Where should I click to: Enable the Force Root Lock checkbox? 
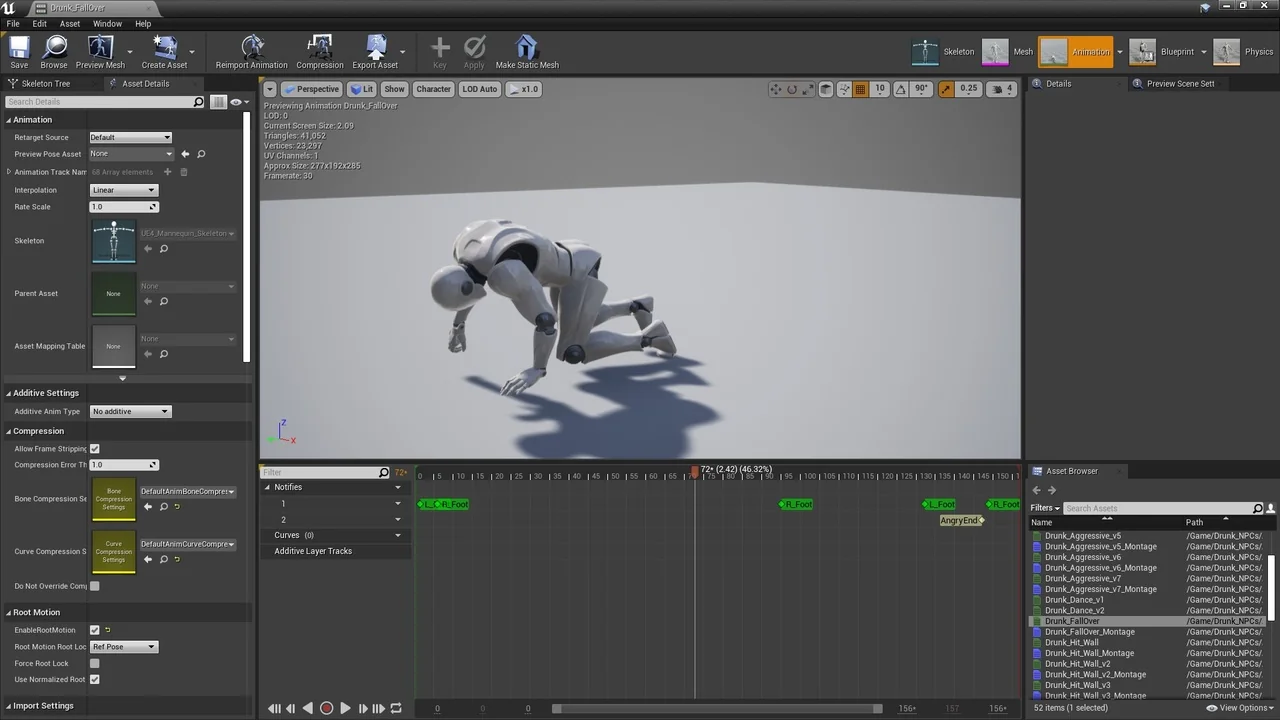pyautogui.click(x=95, y=663)
